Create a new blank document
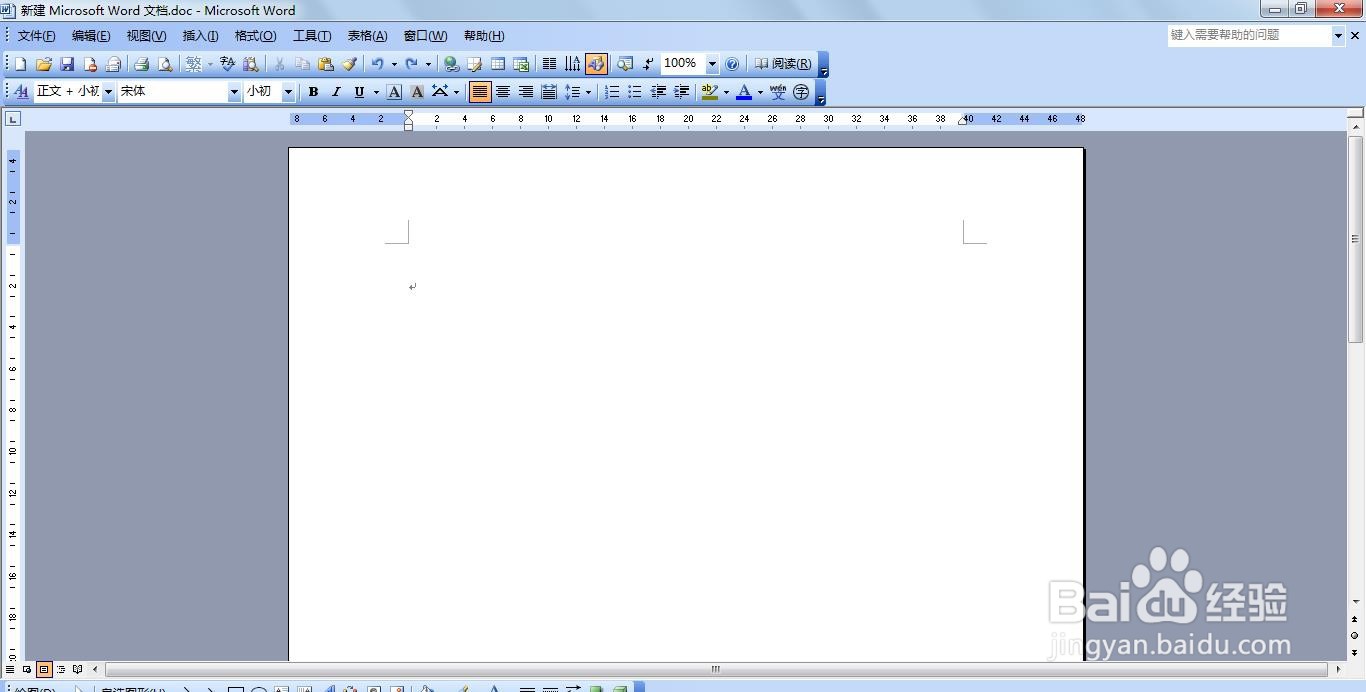Viewport: 1366px width, 692px height. [21, 64]
